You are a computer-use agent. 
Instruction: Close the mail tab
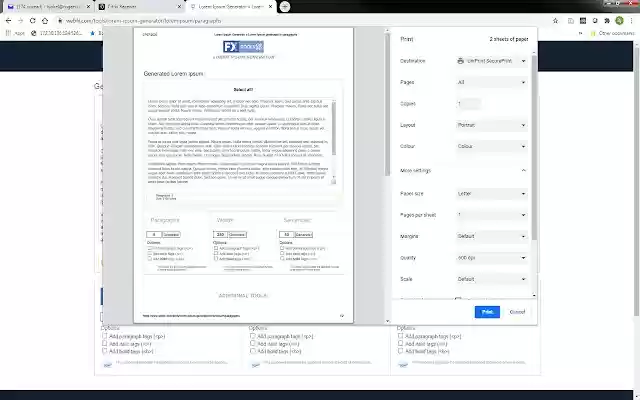[89, 7]
